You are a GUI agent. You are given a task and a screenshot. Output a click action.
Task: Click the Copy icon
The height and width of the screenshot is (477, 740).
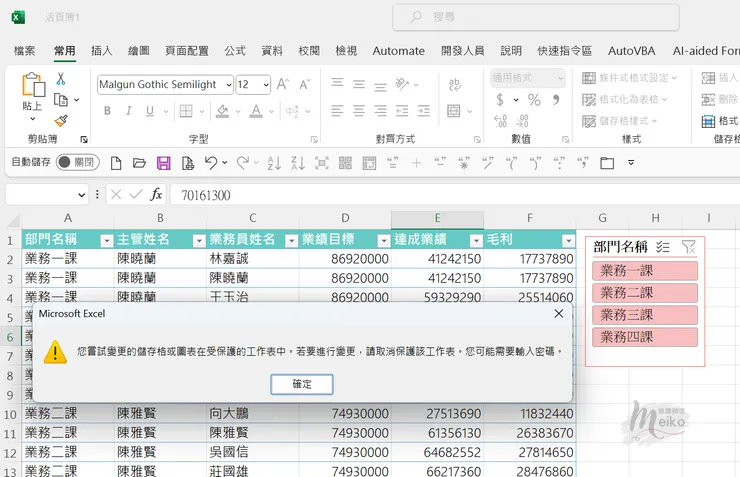[x=61, y=100]
